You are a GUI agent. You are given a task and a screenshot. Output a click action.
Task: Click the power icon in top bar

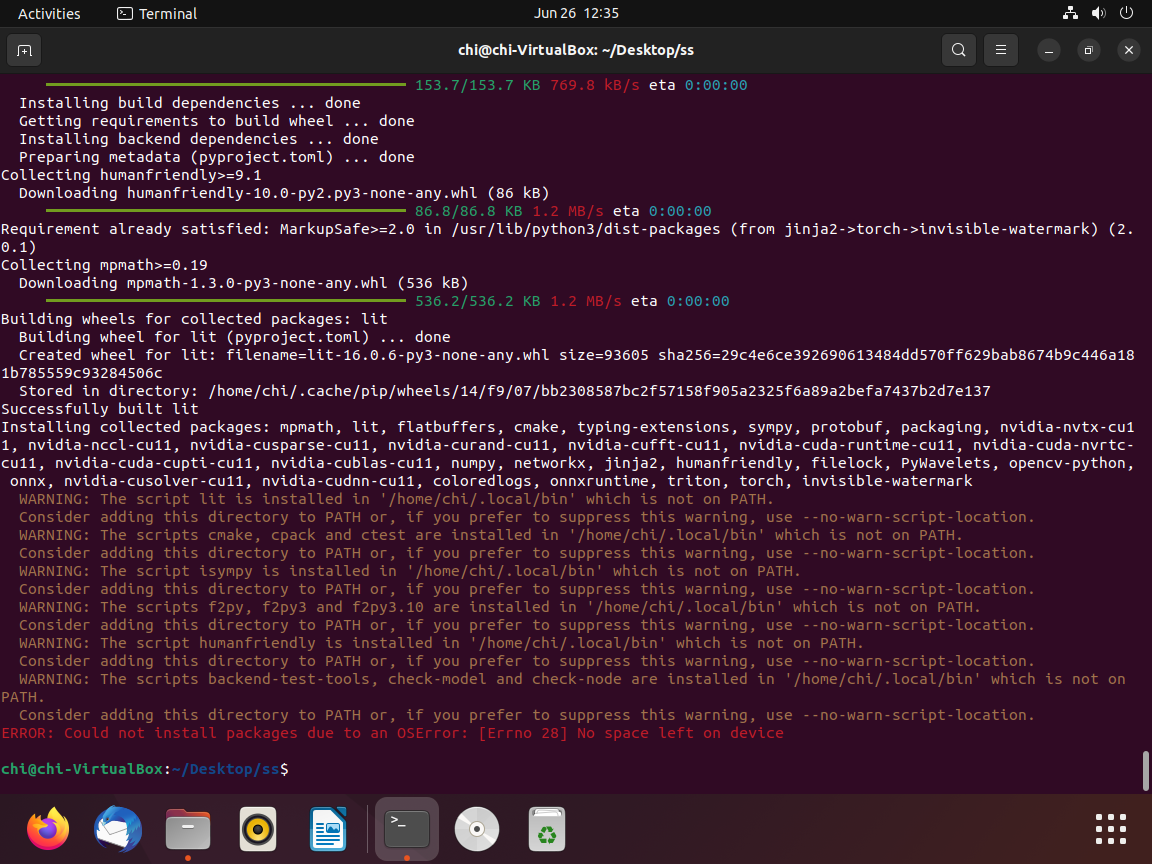(x=1126, y=13)
